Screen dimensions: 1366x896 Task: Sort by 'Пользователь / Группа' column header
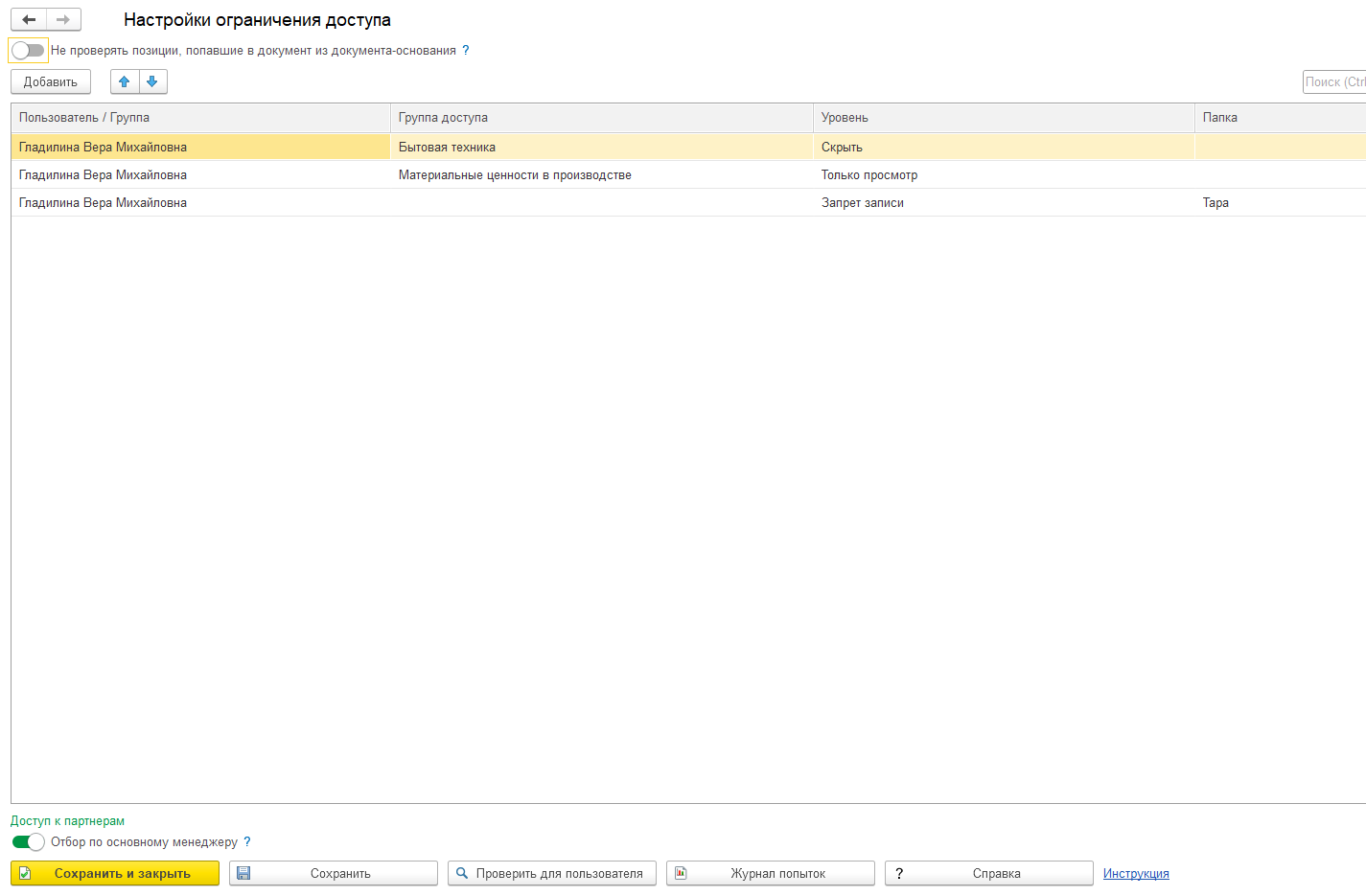point(201,118)
